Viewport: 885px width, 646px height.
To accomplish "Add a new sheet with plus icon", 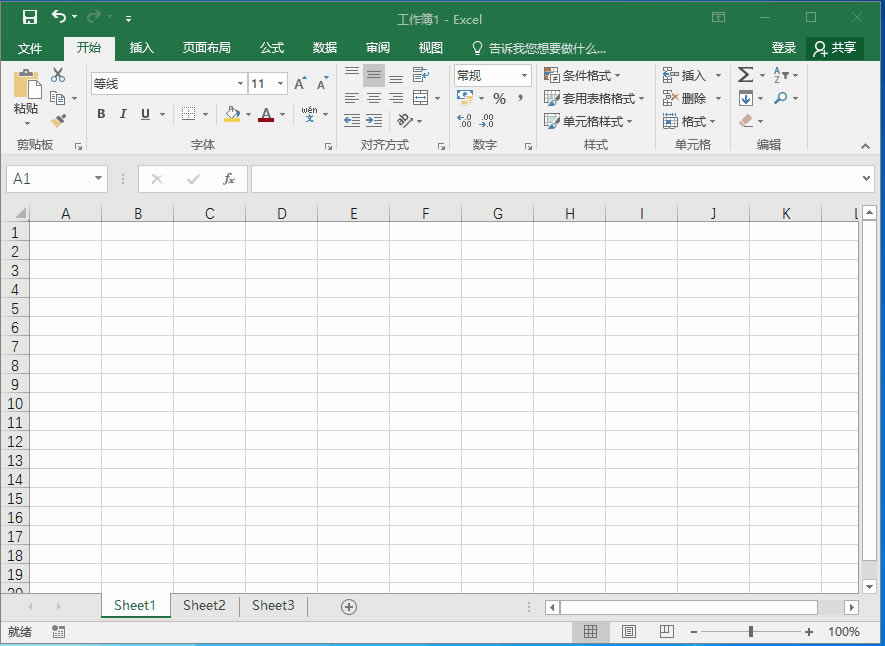I will coord(348,606).
